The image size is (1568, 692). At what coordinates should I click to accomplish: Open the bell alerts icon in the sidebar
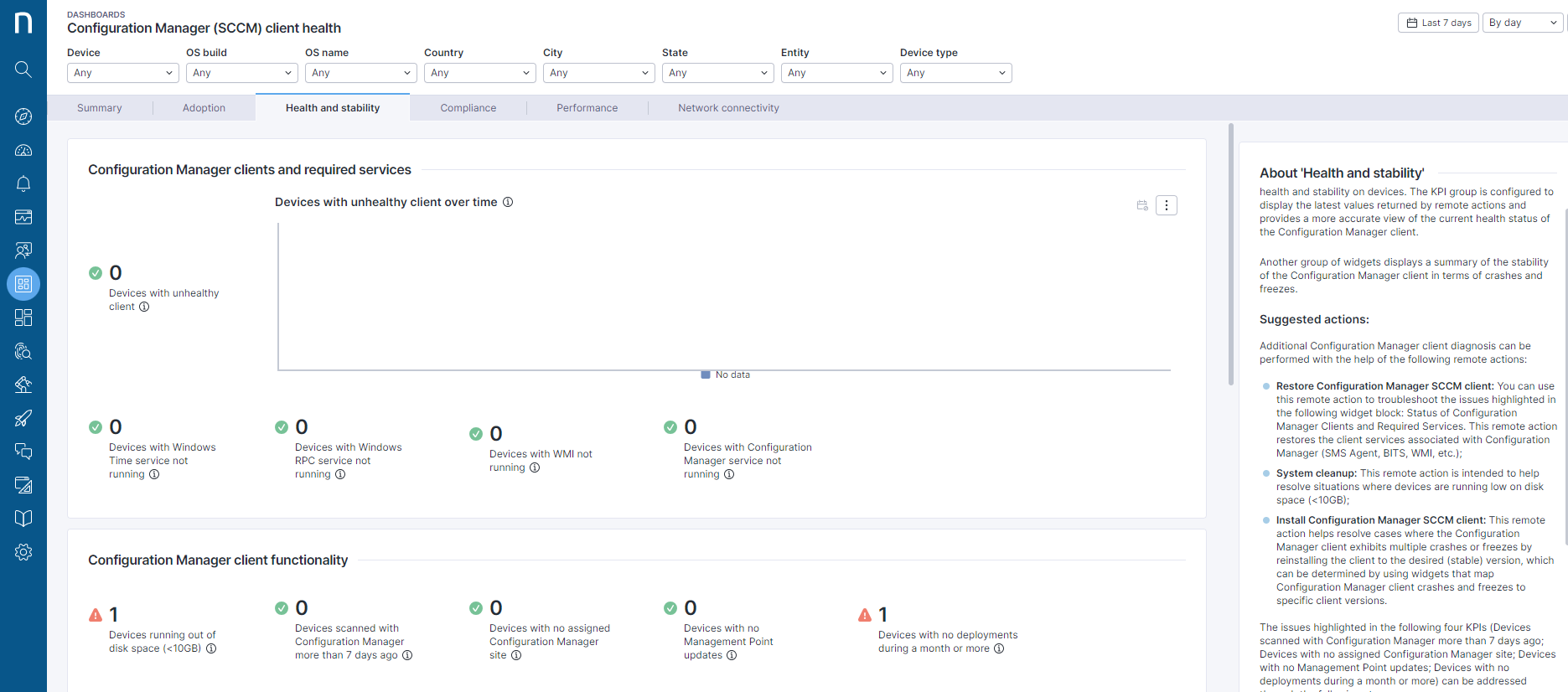click(23, 183)
